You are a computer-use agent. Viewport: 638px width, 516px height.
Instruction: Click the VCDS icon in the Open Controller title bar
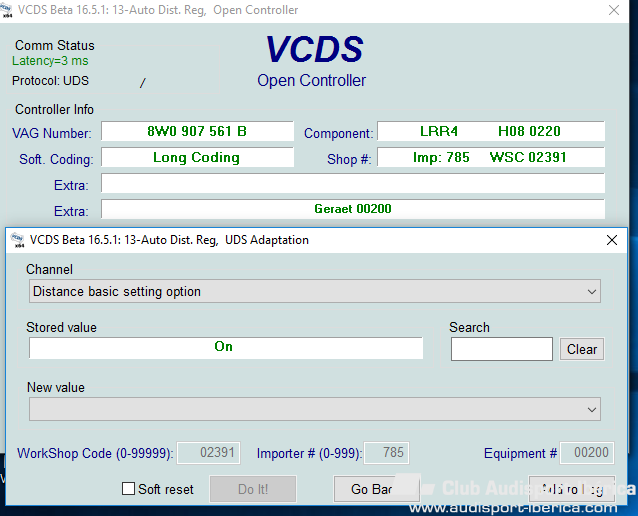(6, 11)
